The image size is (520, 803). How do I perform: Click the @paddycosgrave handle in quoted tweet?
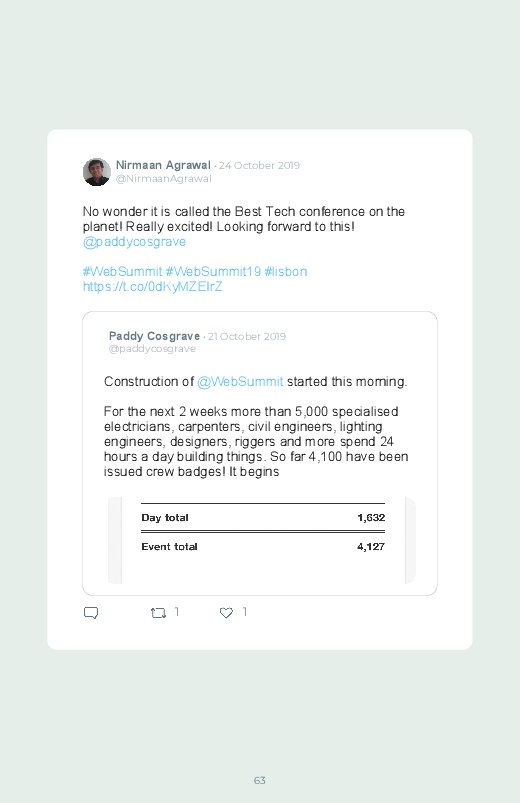[x=152, y=349]
